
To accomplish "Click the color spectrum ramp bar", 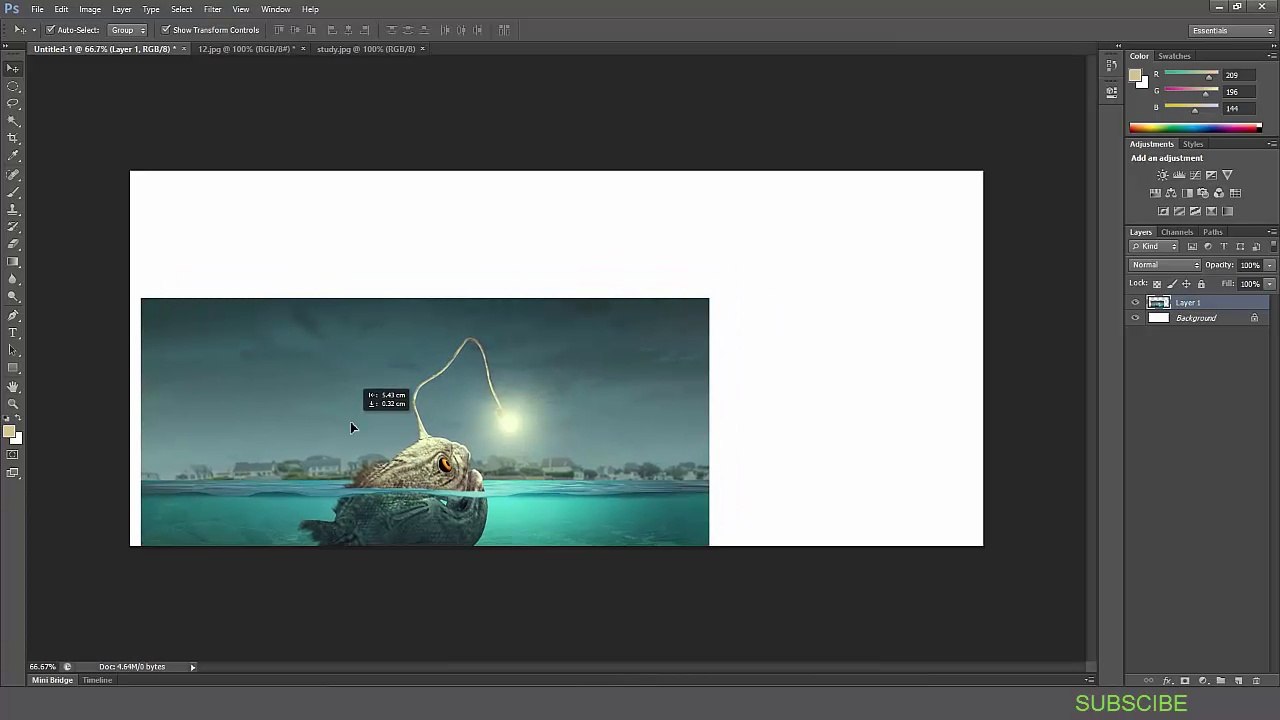I will (x=1195, y=128).
